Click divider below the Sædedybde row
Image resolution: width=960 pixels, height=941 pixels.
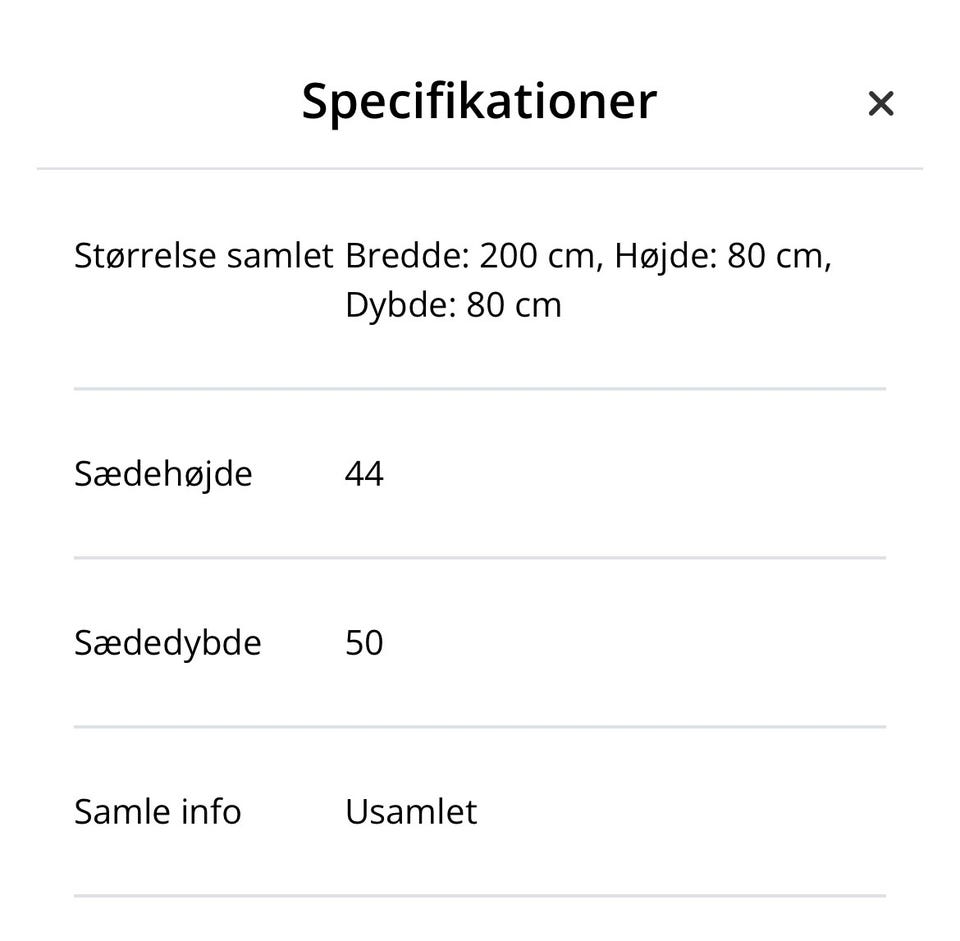point(479,726)
